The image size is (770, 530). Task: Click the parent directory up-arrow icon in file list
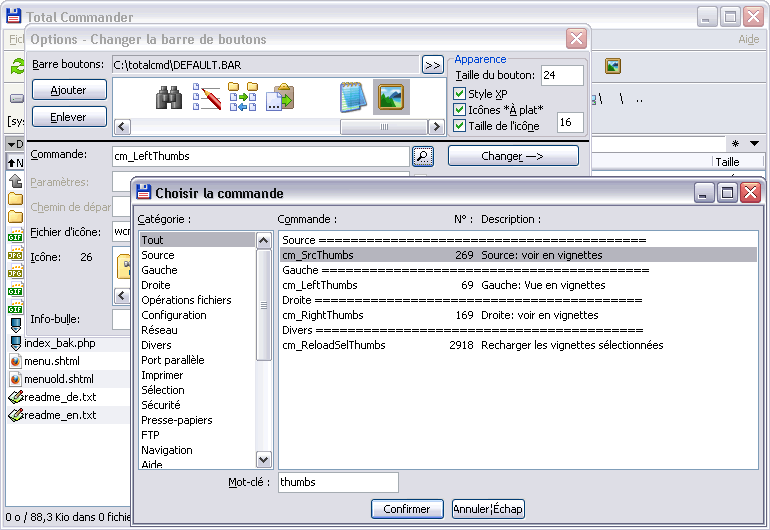16,181
